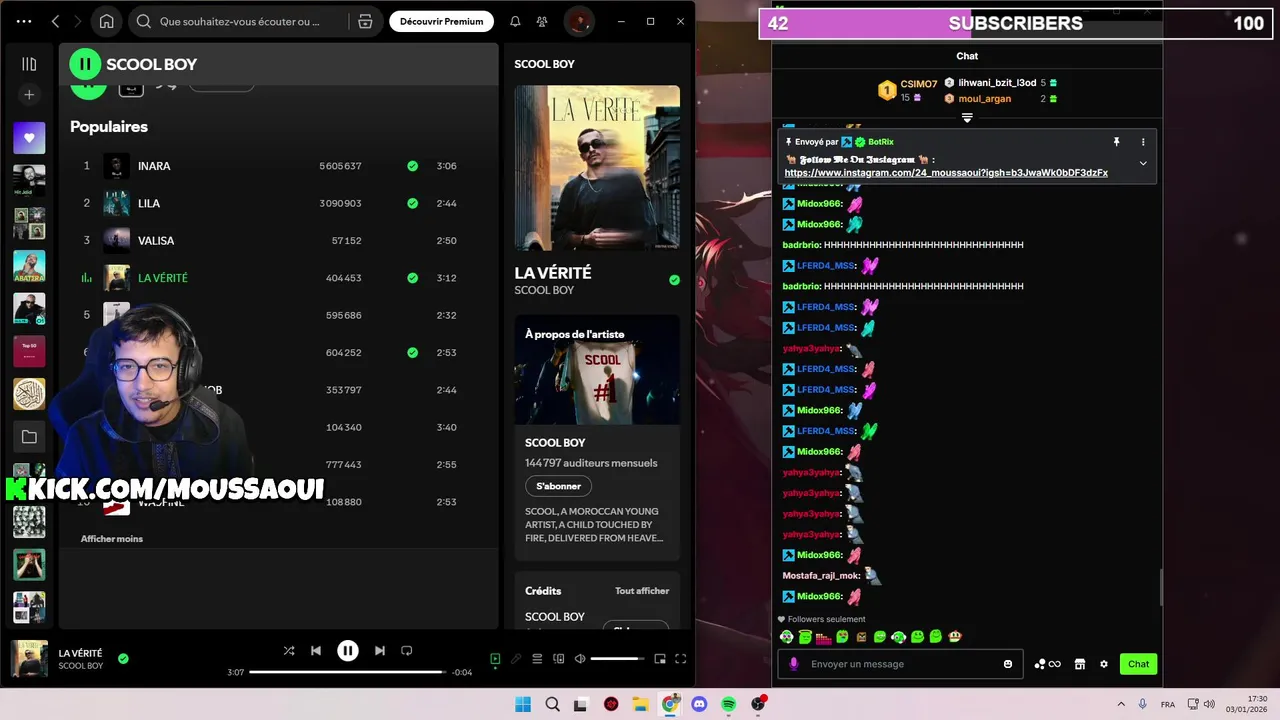Screen dimensions: 1280x720
Task: Open Connect to a device
Action: click(559, 659)
